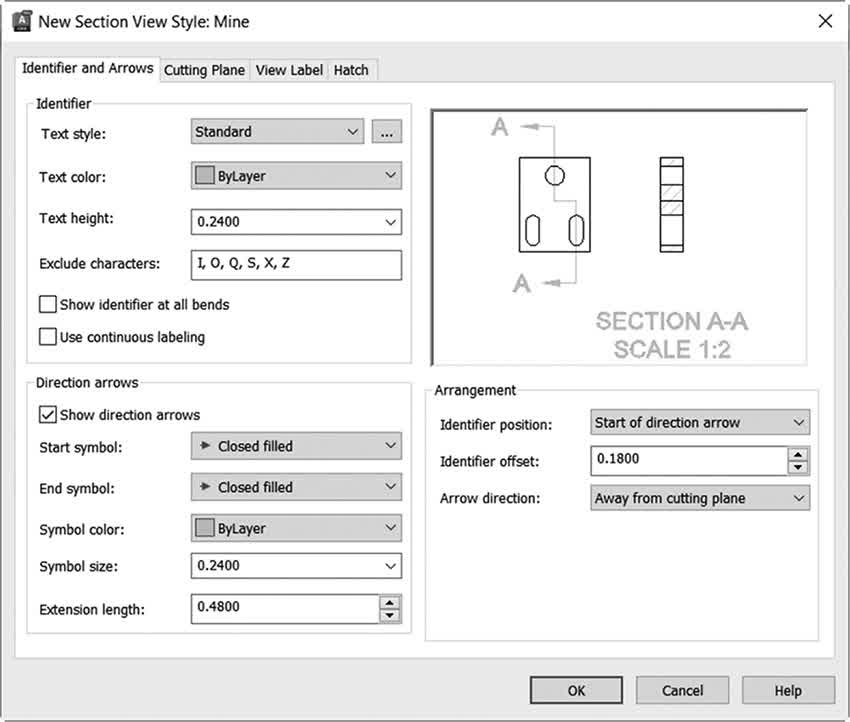This screenshot has height=722, width=850.
Task: Enable Use continuous labeling checkbox
Action: pyautogui.click(x=48, y=337)
